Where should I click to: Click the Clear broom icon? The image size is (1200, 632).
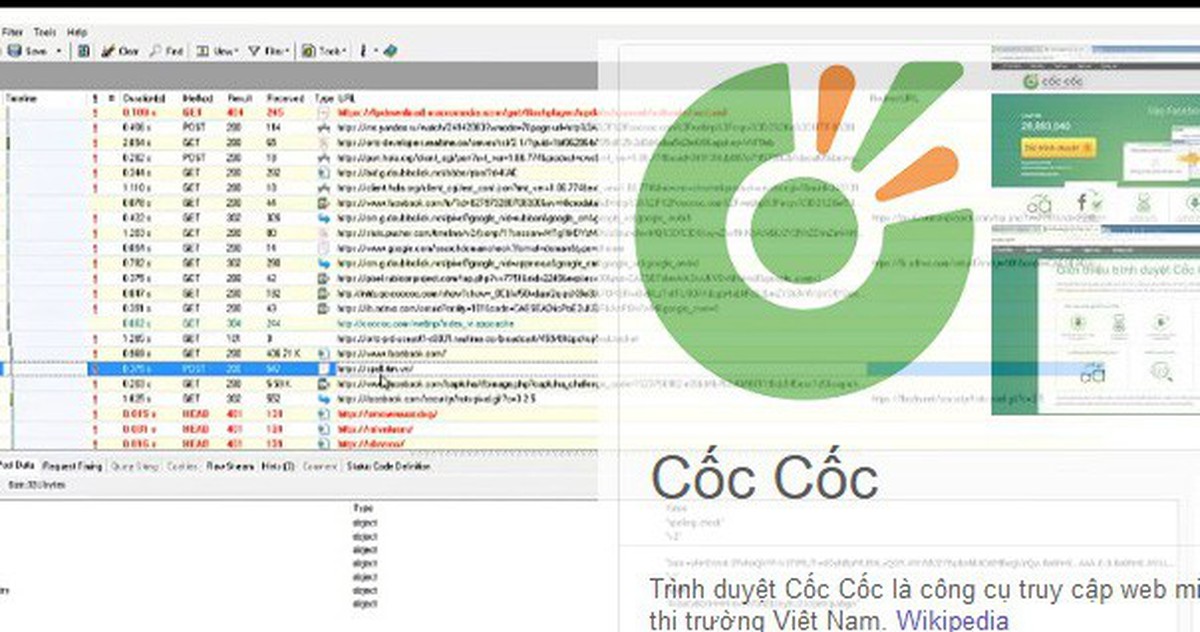106,51
